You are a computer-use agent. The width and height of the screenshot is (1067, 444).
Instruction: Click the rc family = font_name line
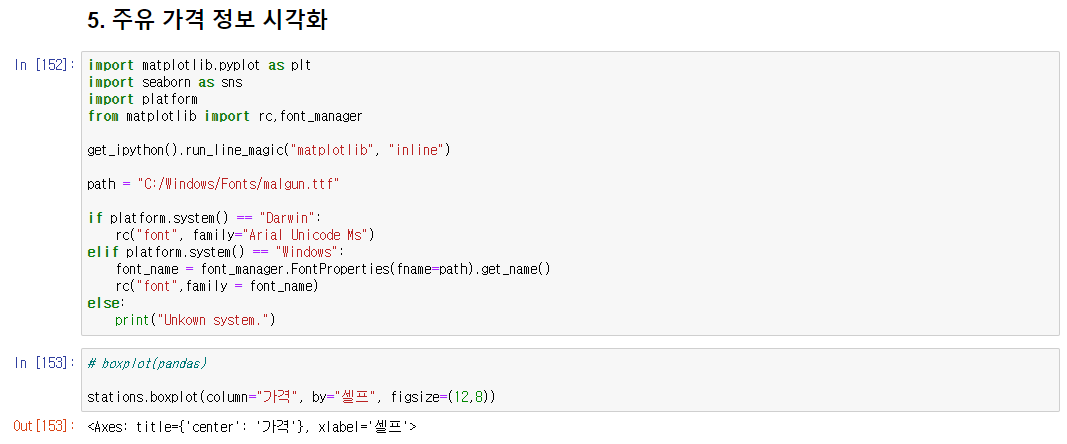pos(216,286)
